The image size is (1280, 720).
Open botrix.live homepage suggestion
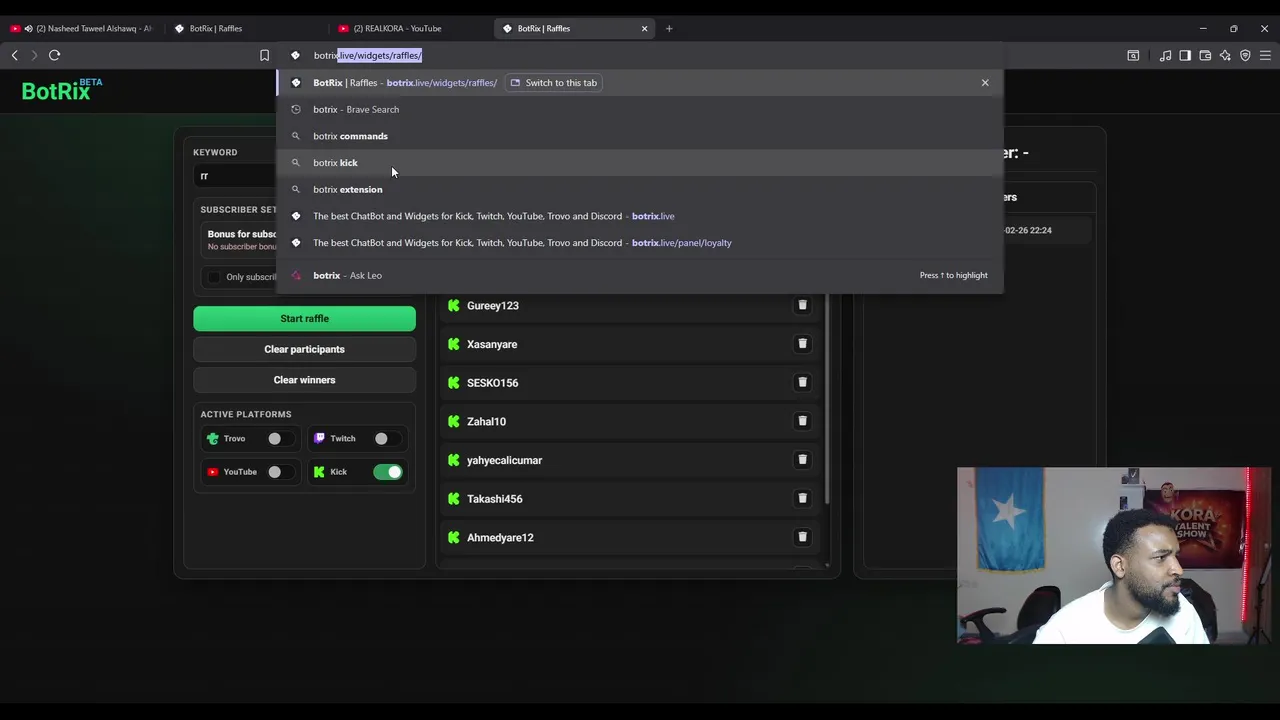click(640, 216)
